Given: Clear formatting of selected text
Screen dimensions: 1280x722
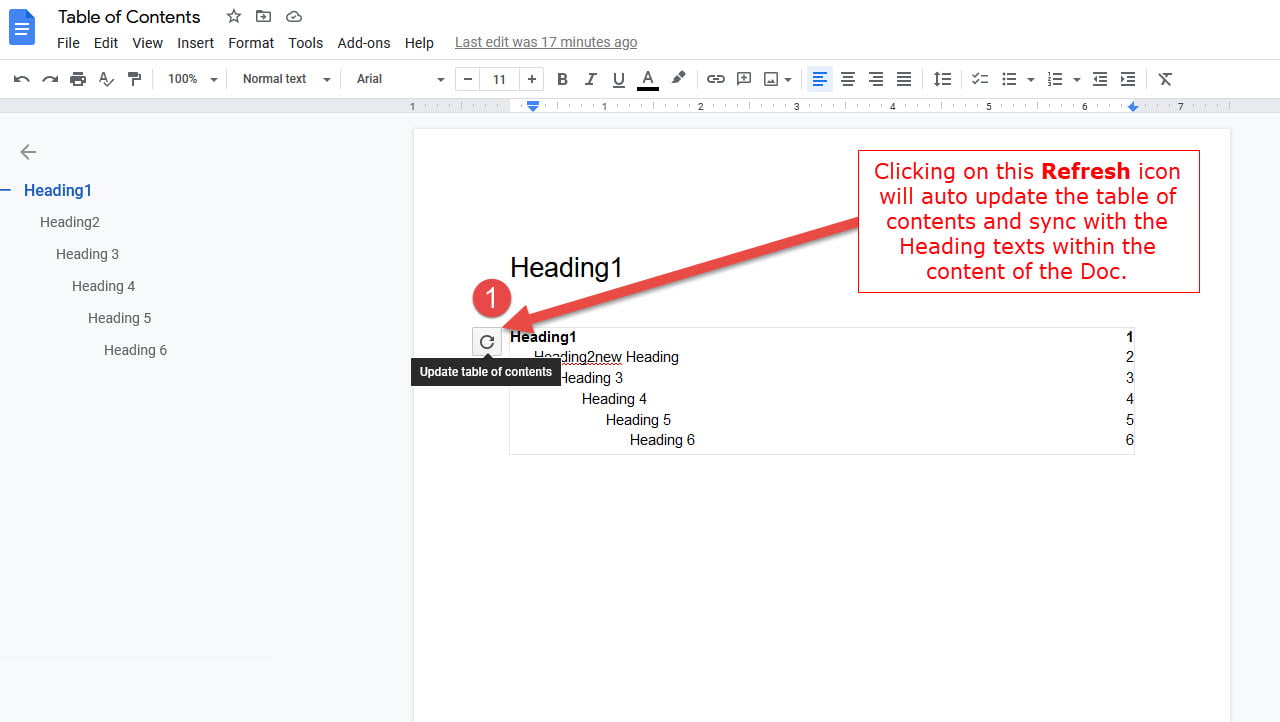Looking at the screenshot, I should click(x=1164, y=79).
